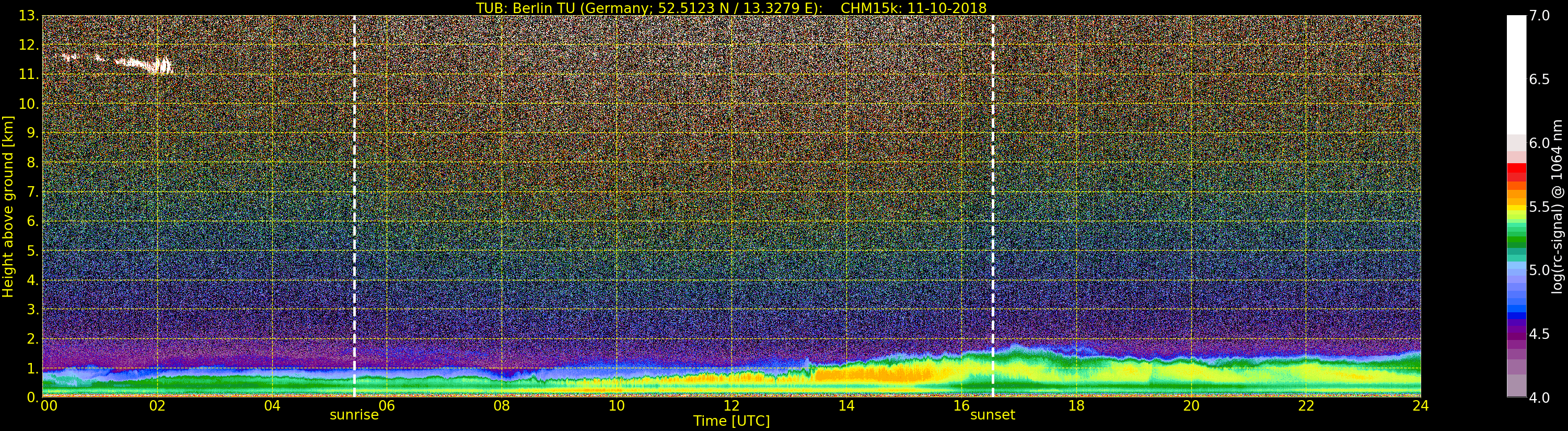
Task: Click the time axis tick '18'
Action: [1076, 406]
